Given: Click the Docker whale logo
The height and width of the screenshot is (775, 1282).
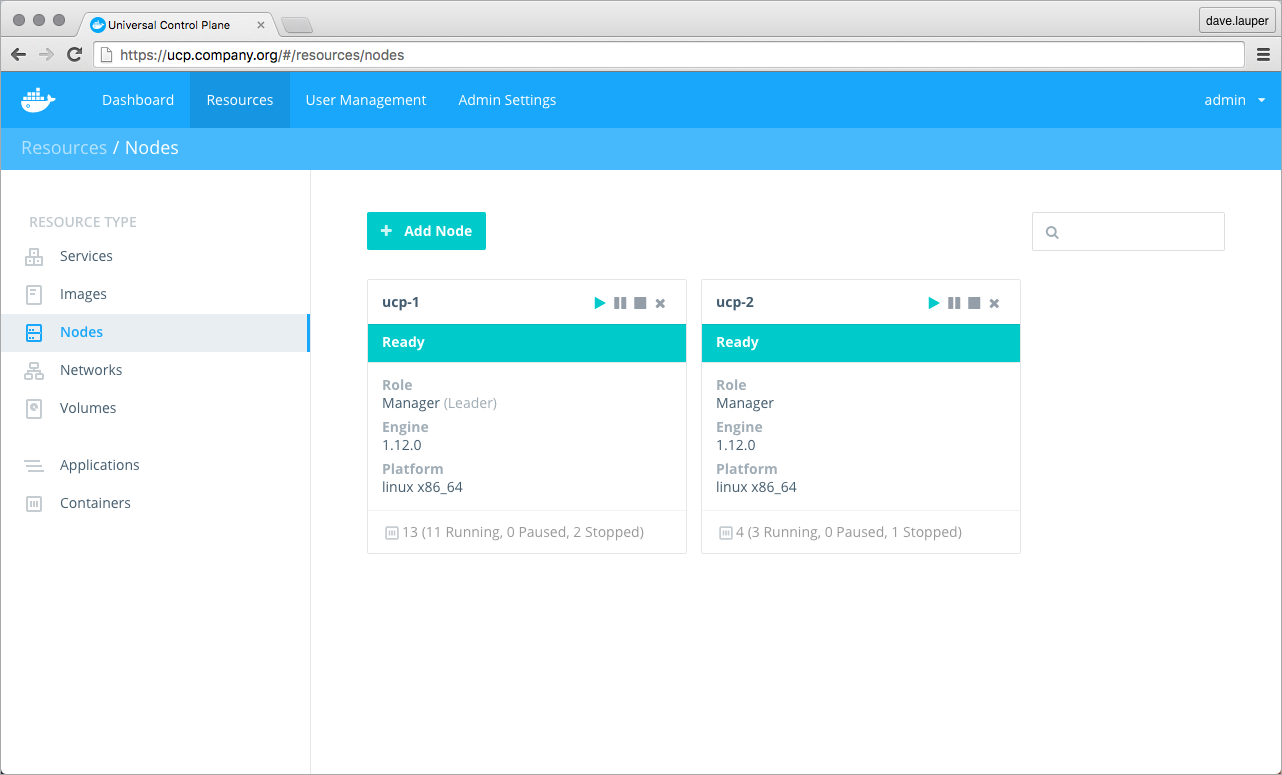Looking at the screenshot, I should (x=38, y=100).
